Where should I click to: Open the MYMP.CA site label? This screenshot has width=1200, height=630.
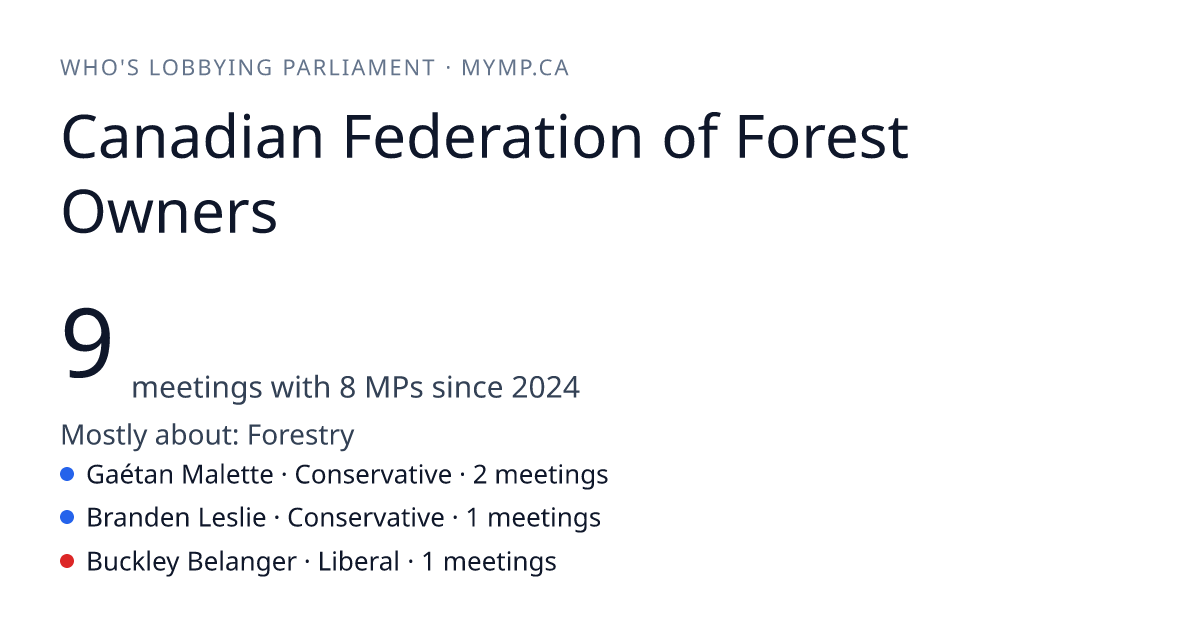(x=515, y=68)
